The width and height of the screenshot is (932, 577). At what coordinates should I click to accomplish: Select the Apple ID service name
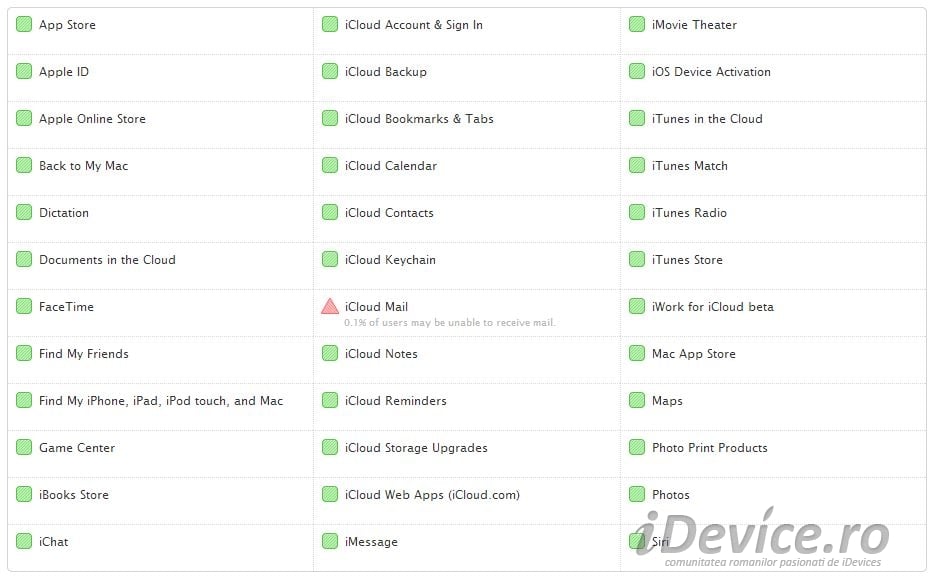coord(64,72)
